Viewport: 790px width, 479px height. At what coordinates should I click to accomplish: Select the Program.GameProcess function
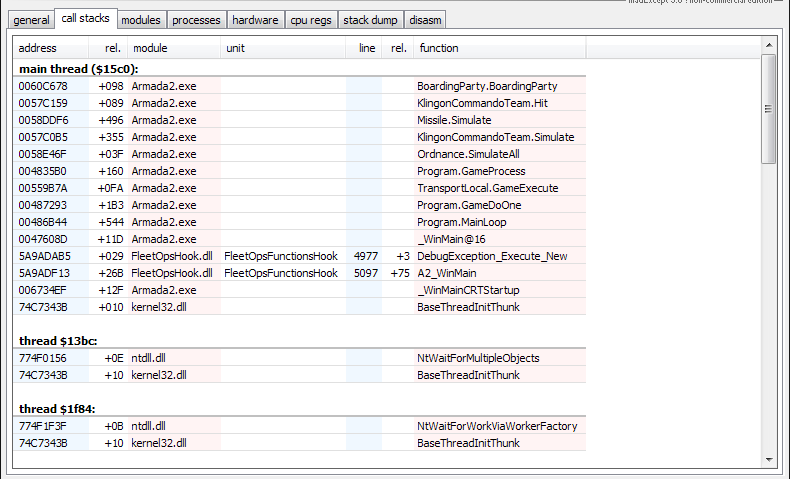[x=471, y=171]
